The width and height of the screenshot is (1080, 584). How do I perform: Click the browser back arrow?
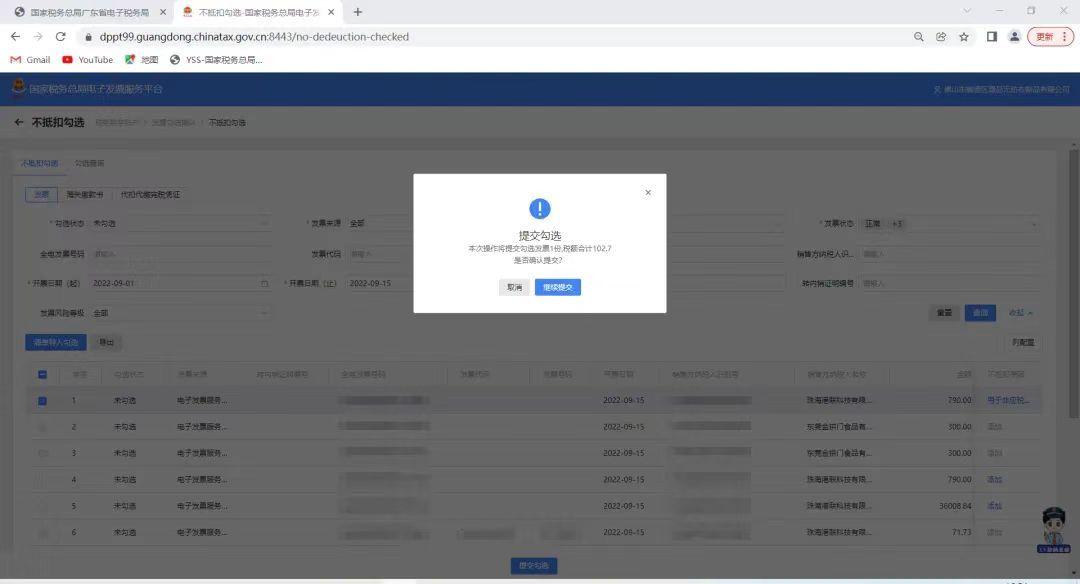15,37
